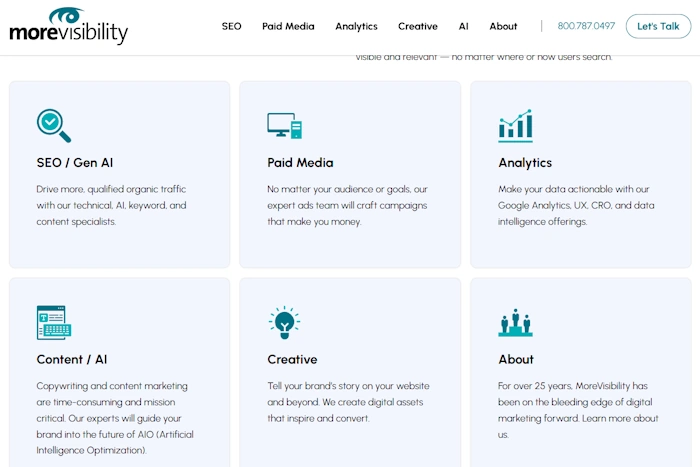Open the AI navigation item
Screen dimensions: 700x467
pyautogui.click(x=463, y=26)
